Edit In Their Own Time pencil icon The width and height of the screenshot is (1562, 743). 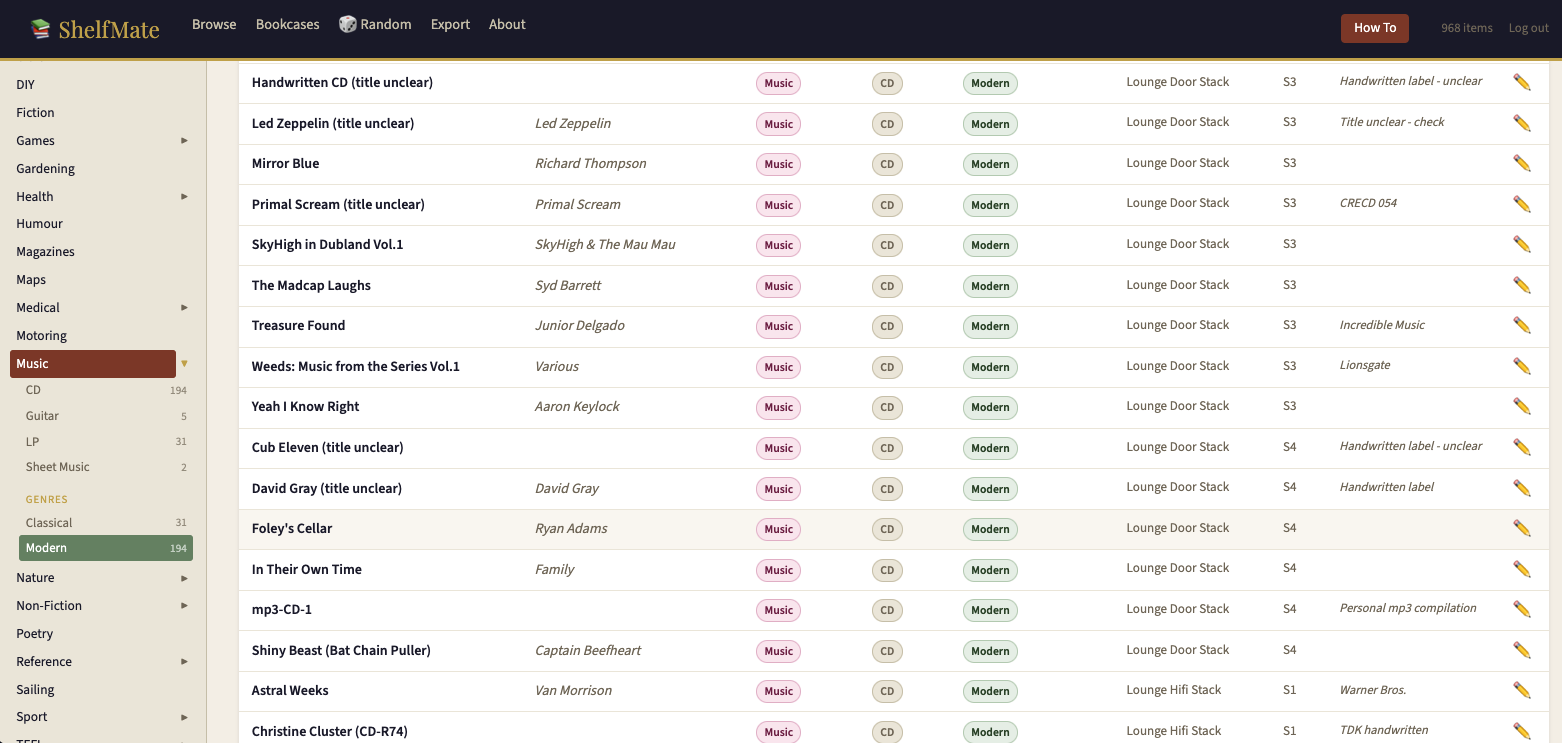(1522, 569)
